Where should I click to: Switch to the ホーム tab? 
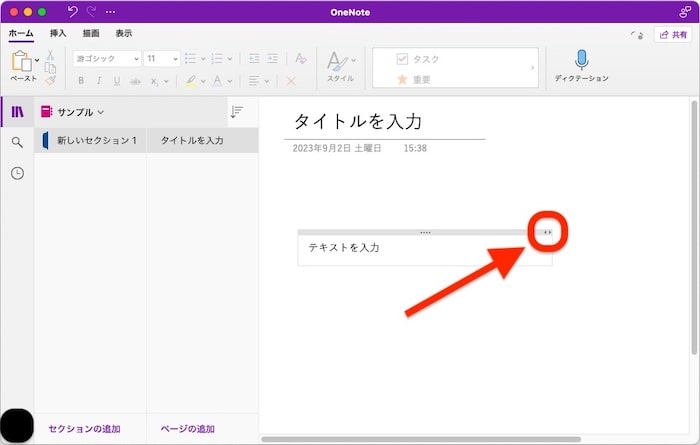pos(21,33)
